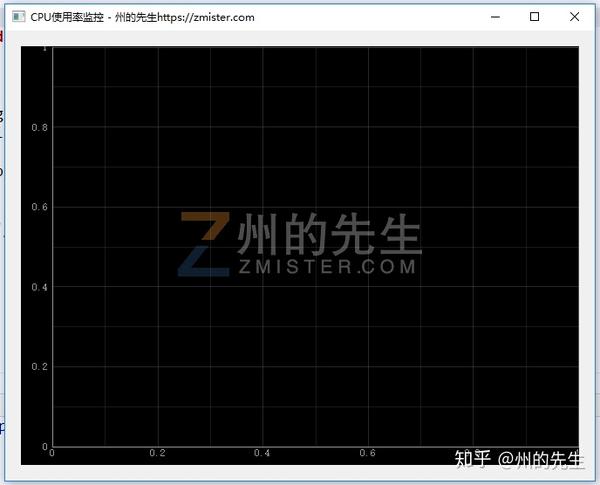Viewport: 600px width, 485px height.
Task: Click the Z logo watermark in the plot
Action: [x=204, y=244]
